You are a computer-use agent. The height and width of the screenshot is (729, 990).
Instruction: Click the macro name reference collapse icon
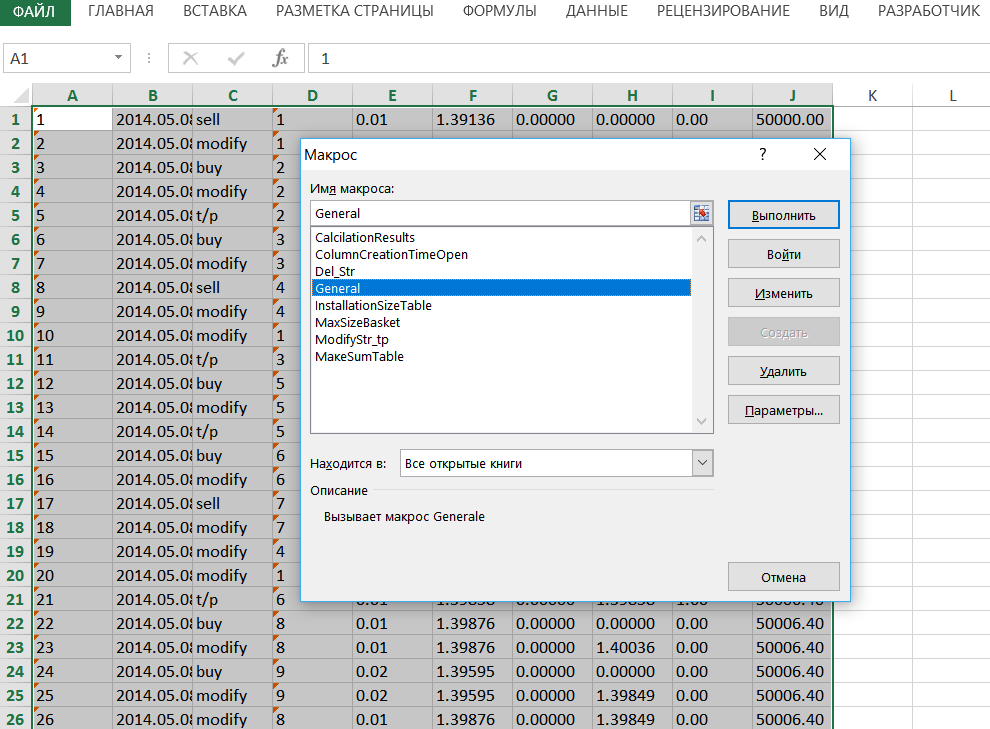701,213
